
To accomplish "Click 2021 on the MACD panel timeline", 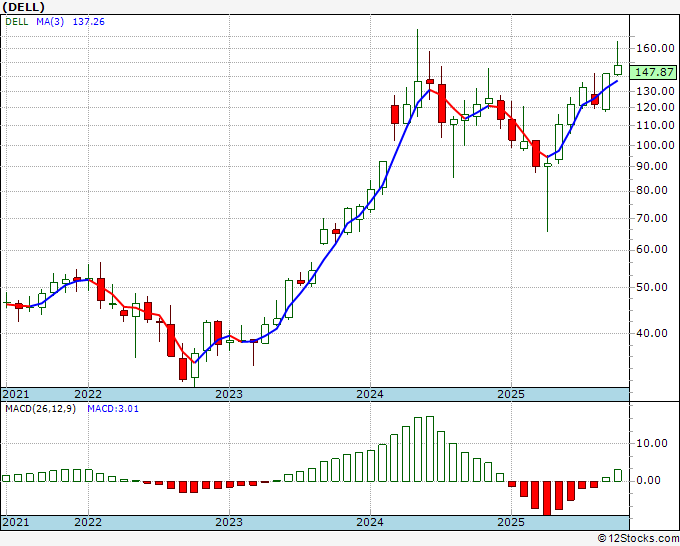I will coord(17,522).
